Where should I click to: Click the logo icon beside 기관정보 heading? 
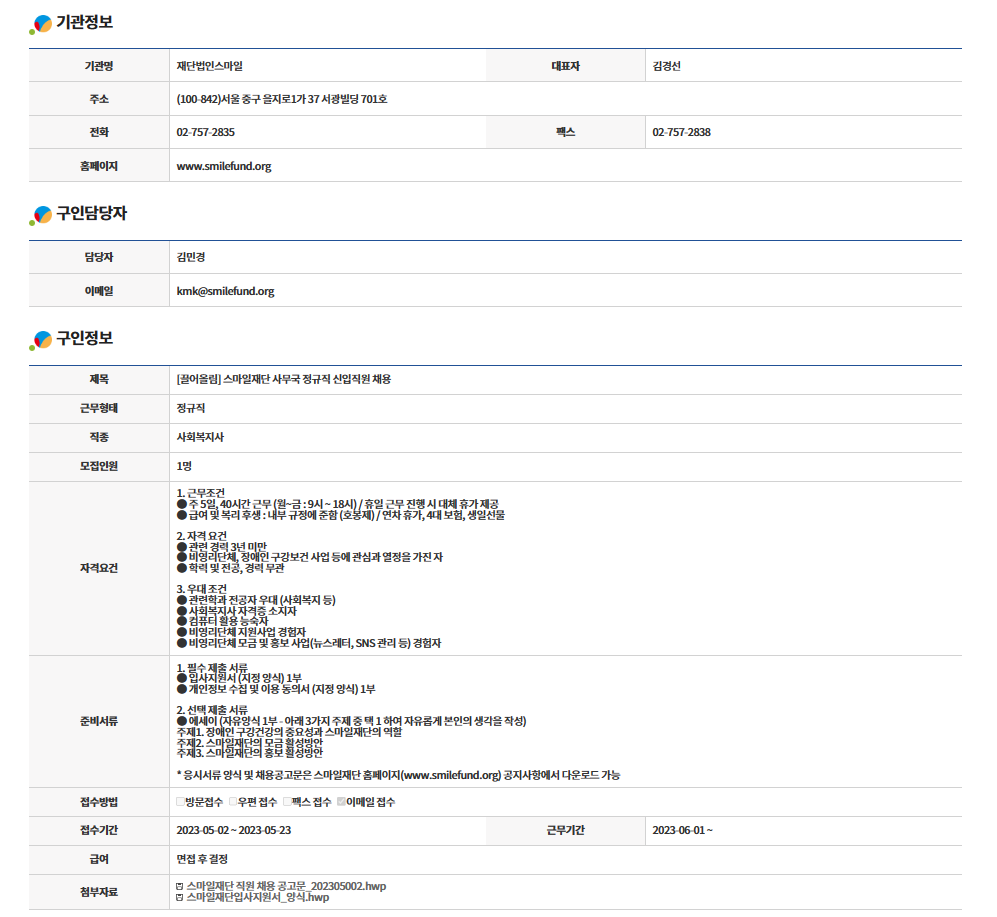(x=41, y=24)
